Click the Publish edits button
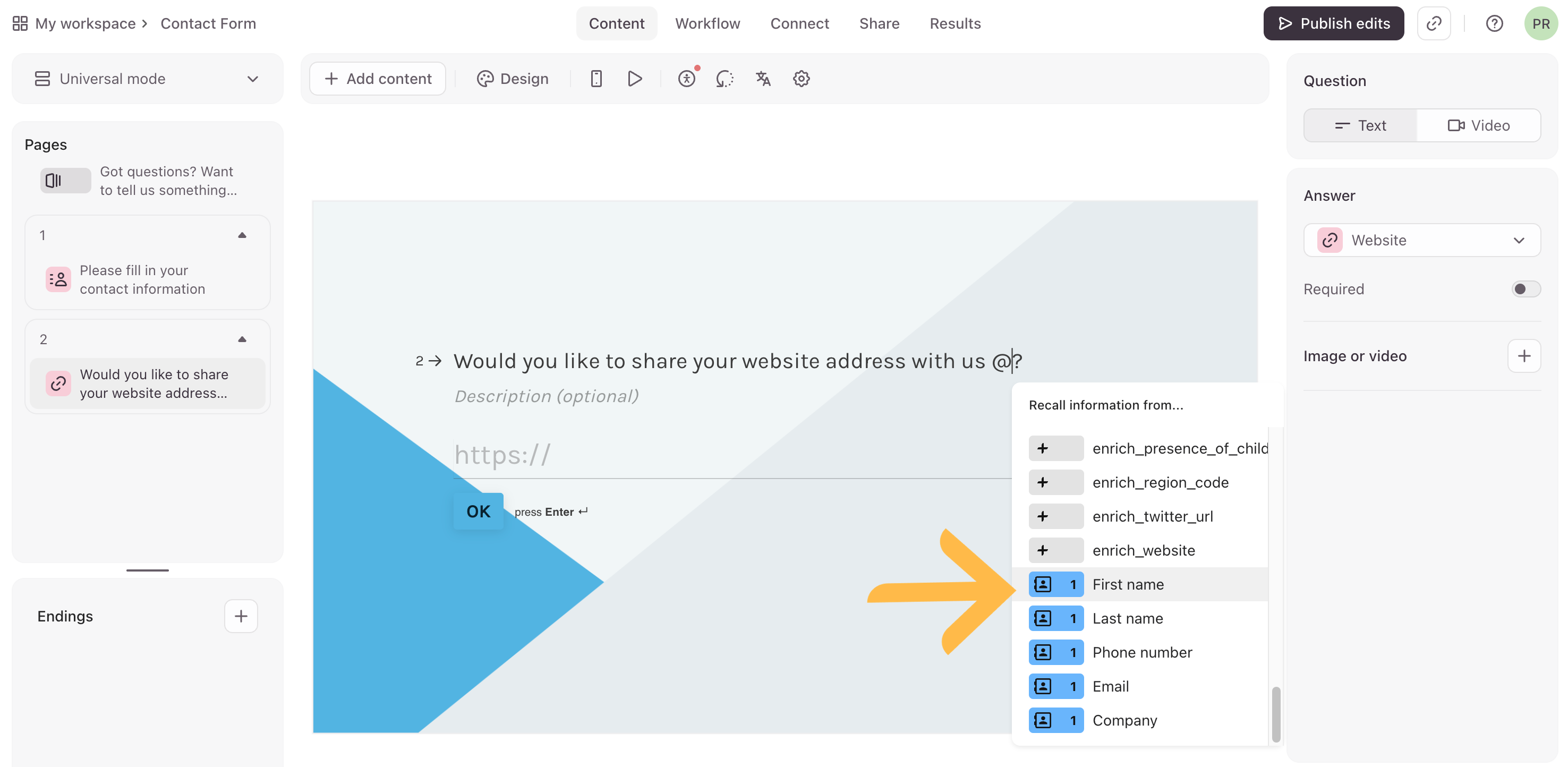Image resolution: width=1568 pixels, height=767 pixels. [1333, 24]
